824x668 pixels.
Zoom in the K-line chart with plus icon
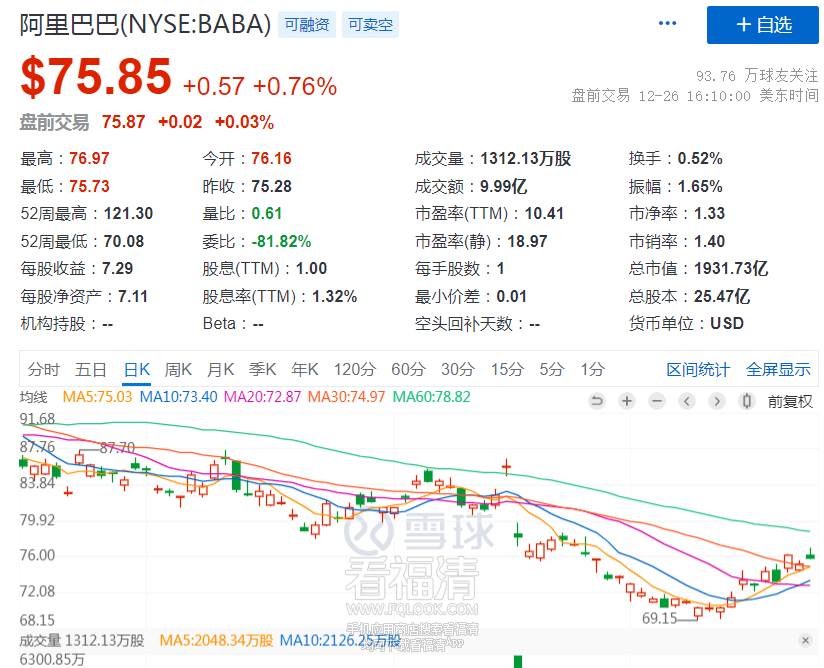(x=626, y=402)
